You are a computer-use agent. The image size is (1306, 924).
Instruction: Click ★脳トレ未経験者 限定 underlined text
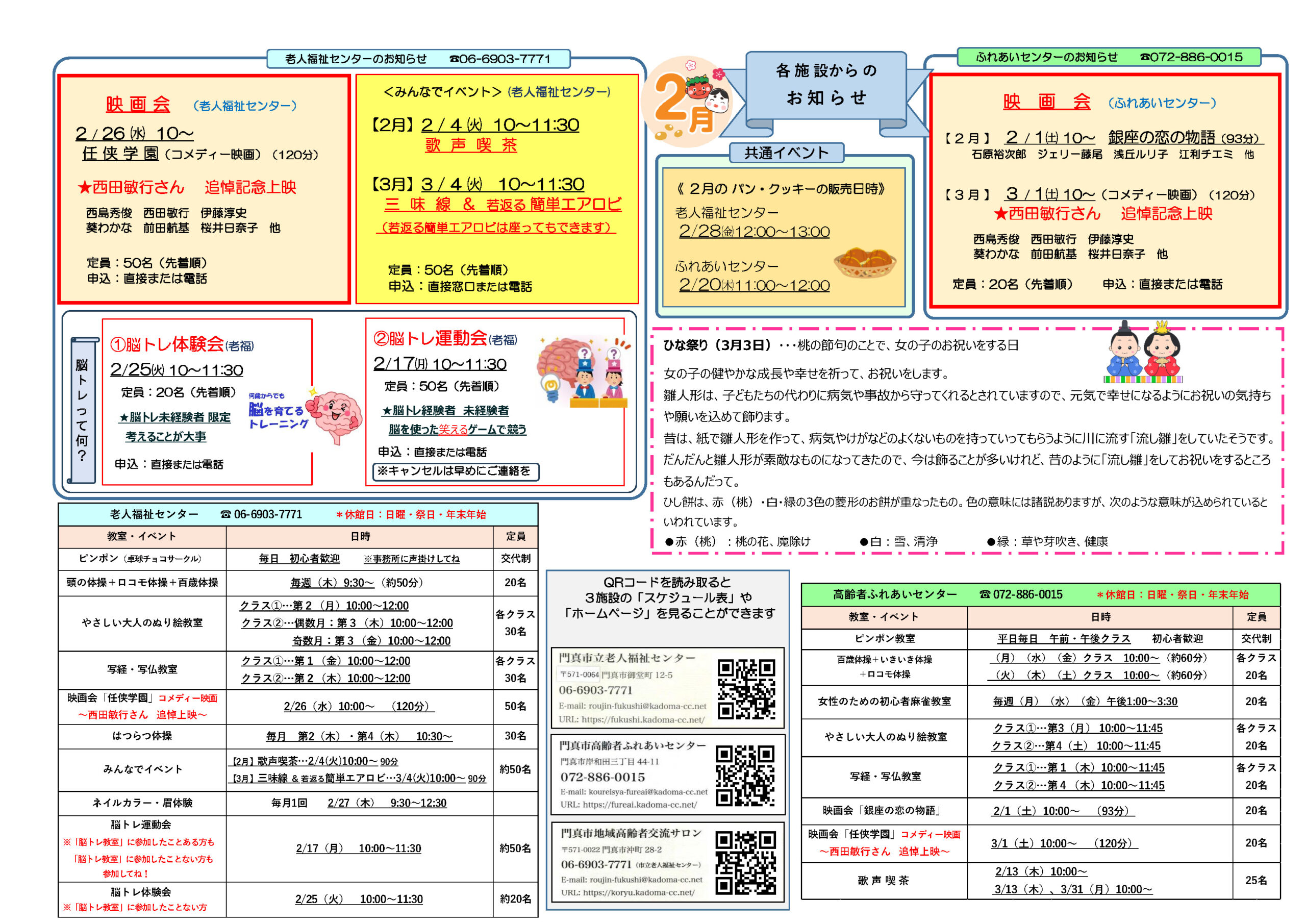coord(174,417)
